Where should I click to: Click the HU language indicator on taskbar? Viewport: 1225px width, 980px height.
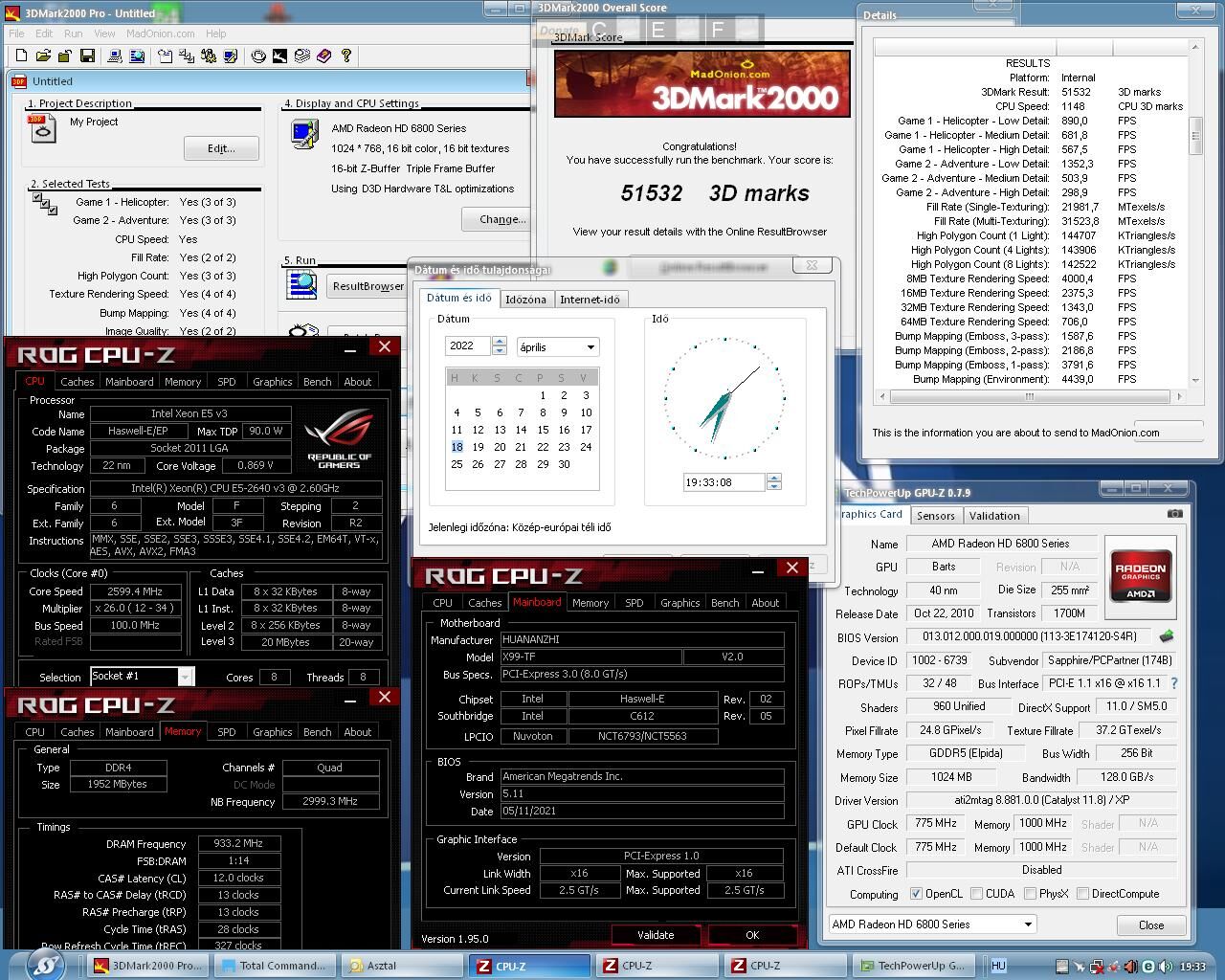(998, 966)
